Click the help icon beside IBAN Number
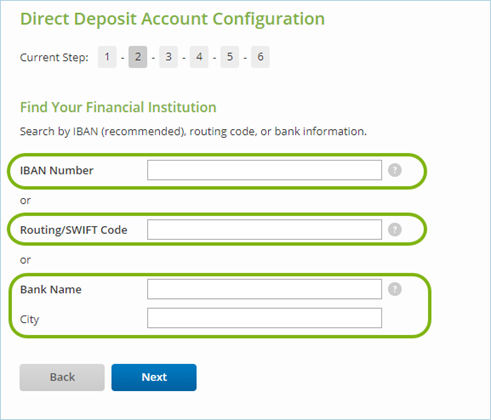Image resolution: width=491 pixels, height=420 pixels. 395,170
